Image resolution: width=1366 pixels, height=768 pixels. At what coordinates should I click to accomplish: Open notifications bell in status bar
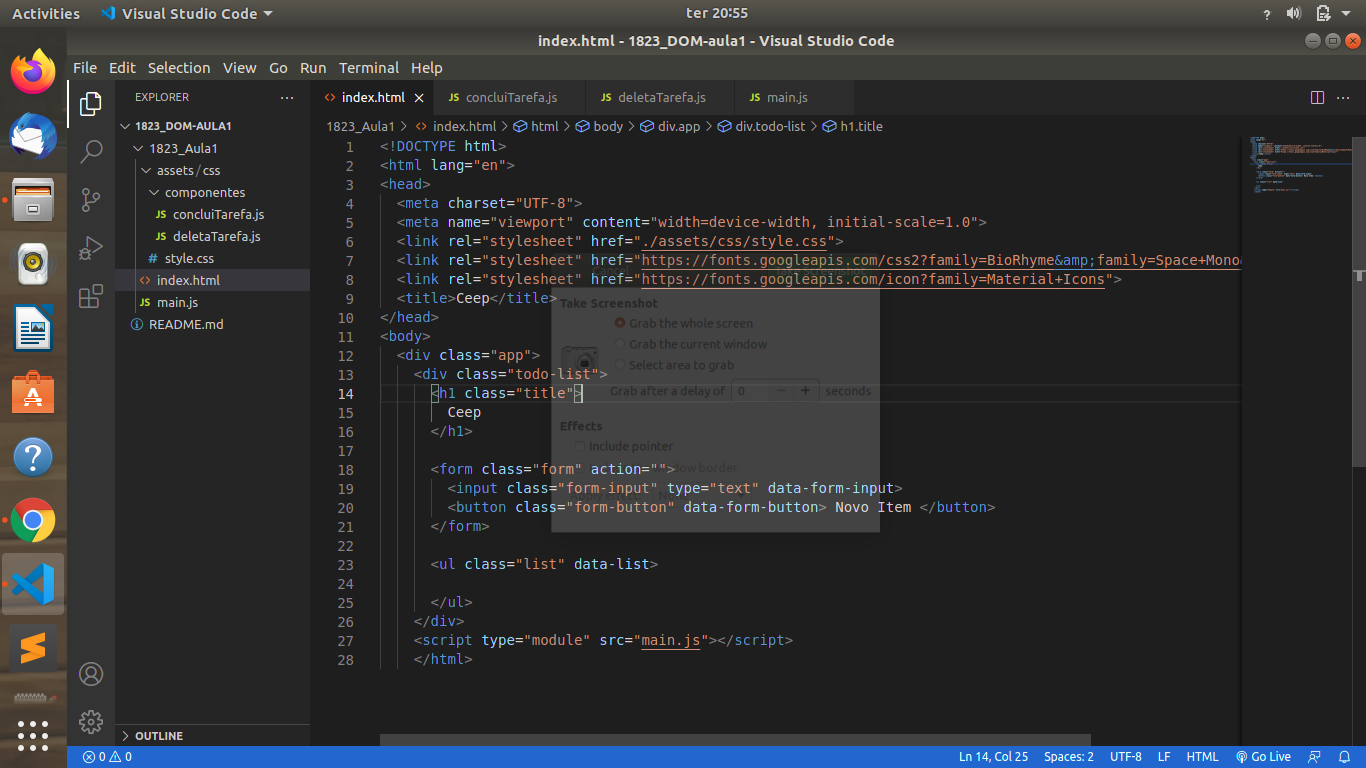pyautogui.click(x=1343, y=757)
